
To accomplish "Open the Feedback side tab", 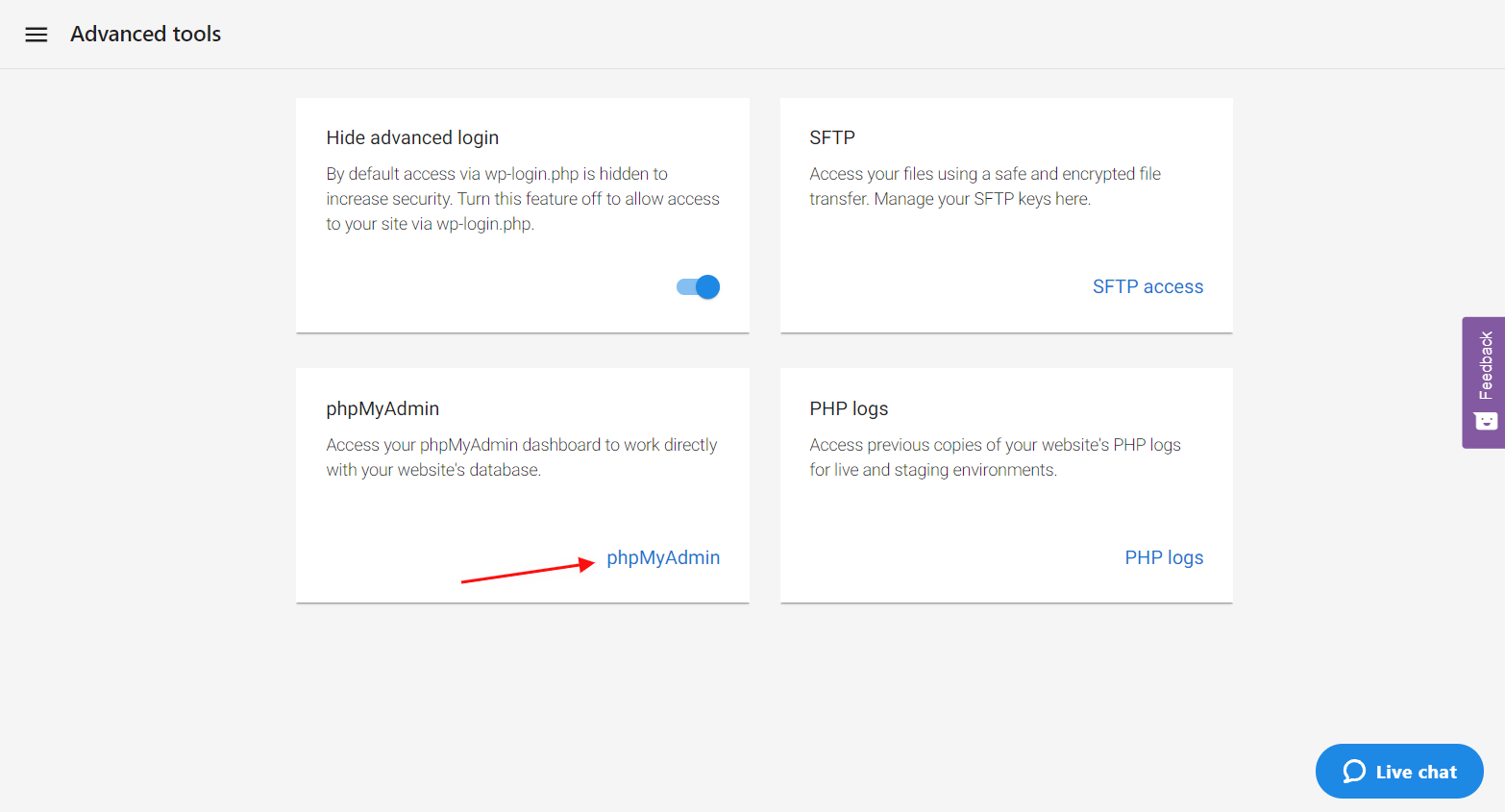I will coord(1484,382).
